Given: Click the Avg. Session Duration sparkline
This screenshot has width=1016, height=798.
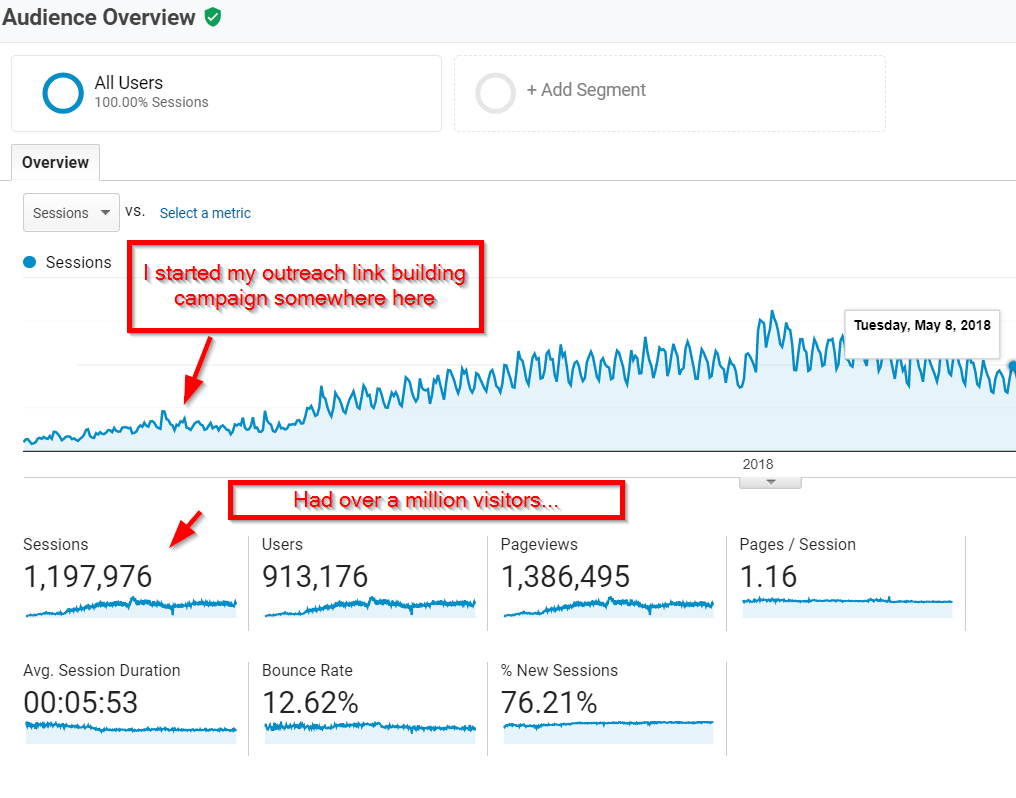Looking at the screenshot, I should tap(130, 728).
